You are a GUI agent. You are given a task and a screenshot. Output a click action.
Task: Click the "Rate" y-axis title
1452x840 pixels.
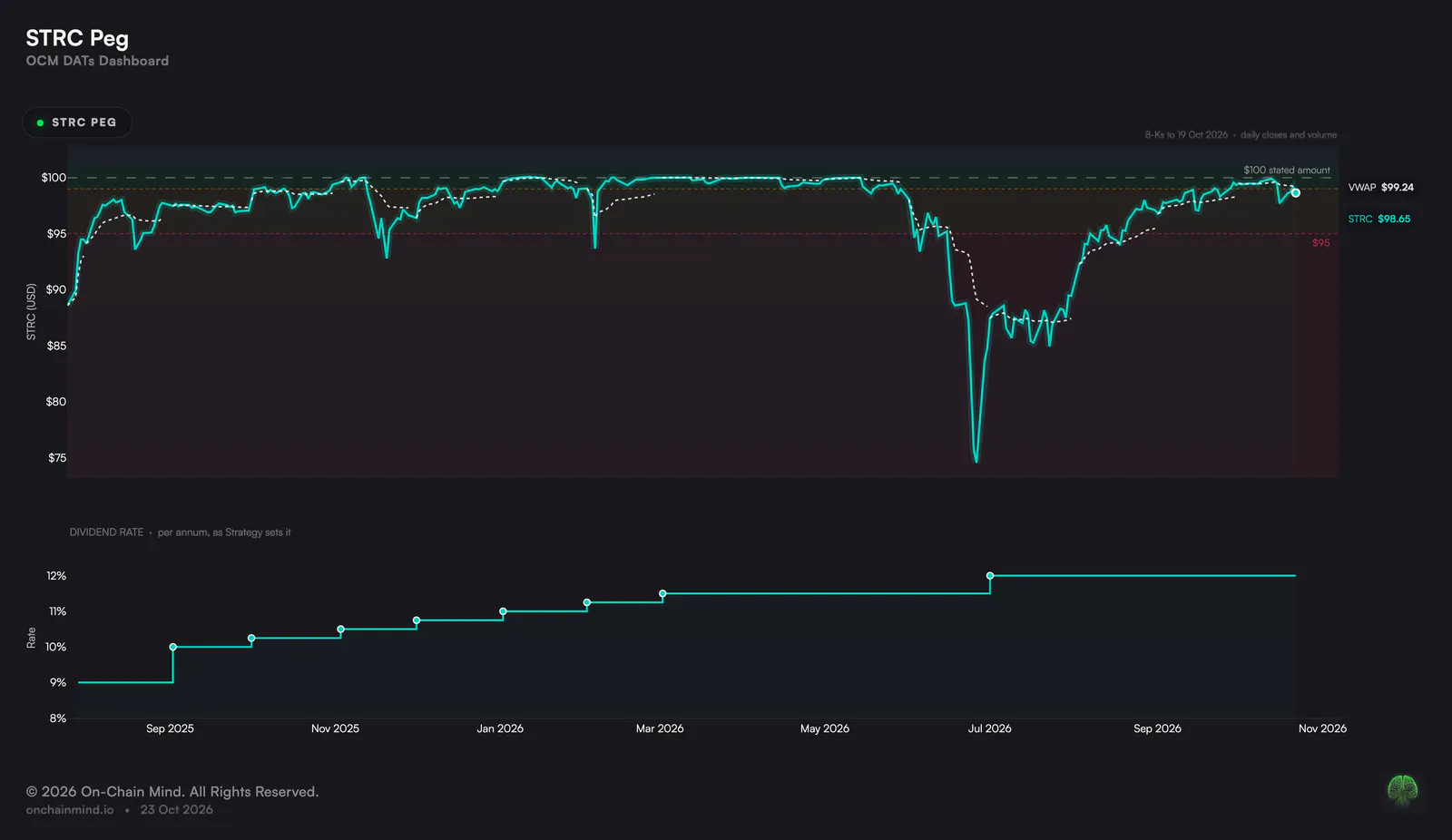pyautogui.click(x=32, y=638)
